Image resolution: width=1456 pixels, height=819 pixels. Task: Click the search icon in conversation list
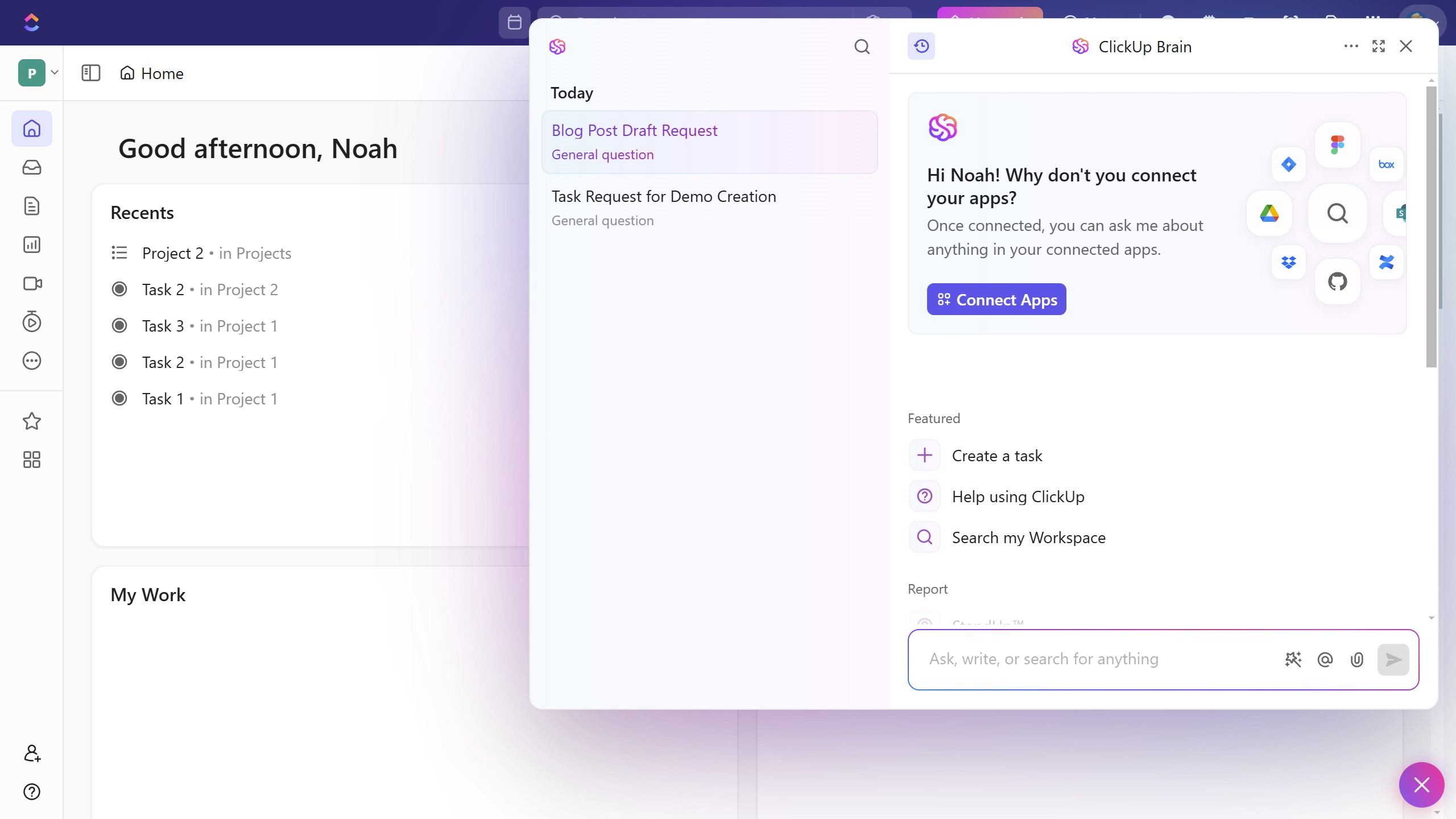pos(862,47)
